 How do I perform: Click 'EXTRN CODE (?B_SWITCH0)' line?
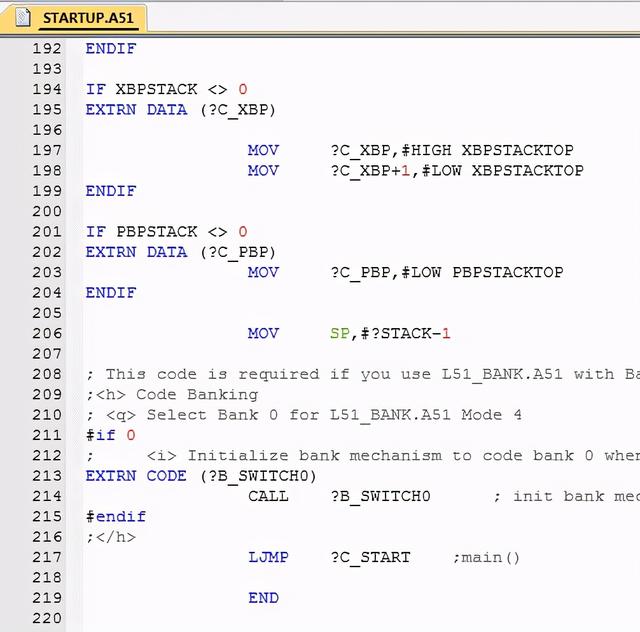pos(201,476)
